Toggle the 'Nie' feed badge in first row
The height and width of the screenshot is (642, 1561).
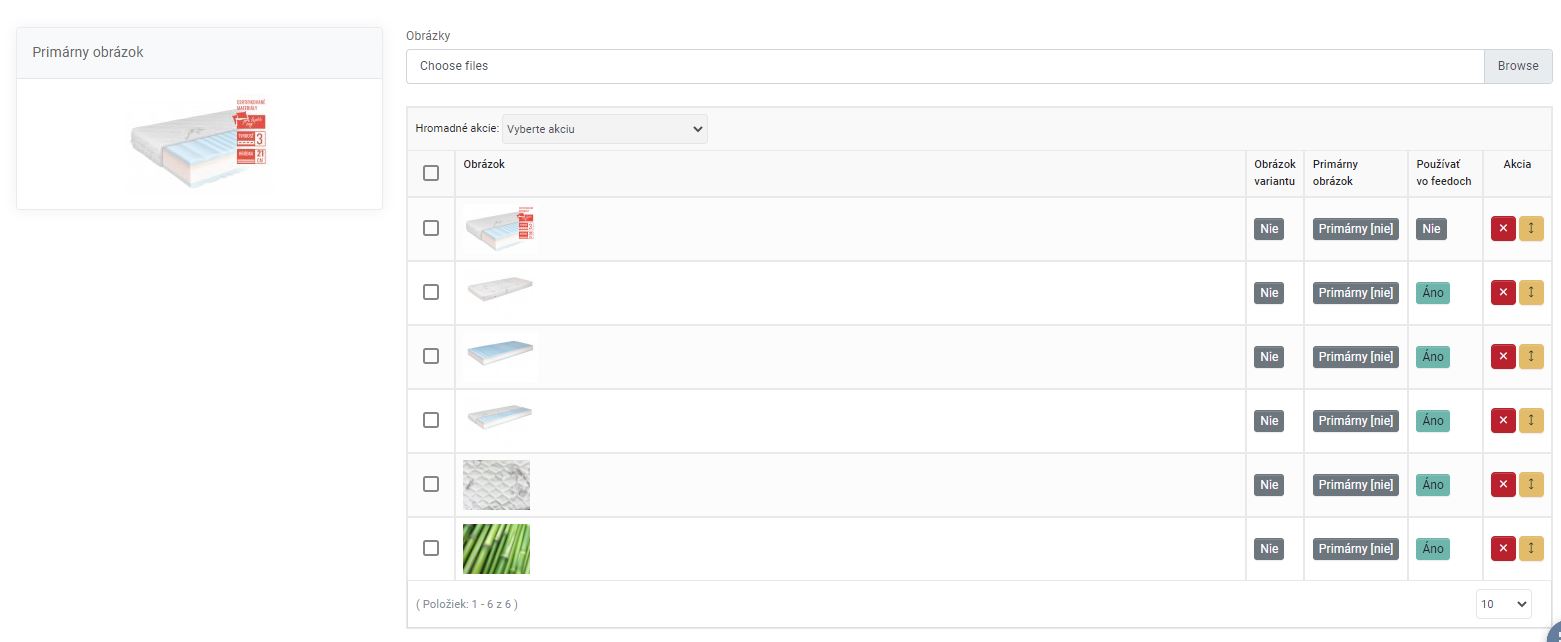coord(1431,229)
